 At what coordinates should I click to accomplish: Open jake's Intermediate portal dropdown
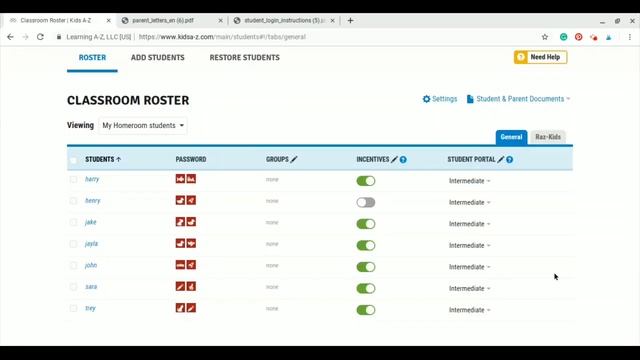click(469, 224)
